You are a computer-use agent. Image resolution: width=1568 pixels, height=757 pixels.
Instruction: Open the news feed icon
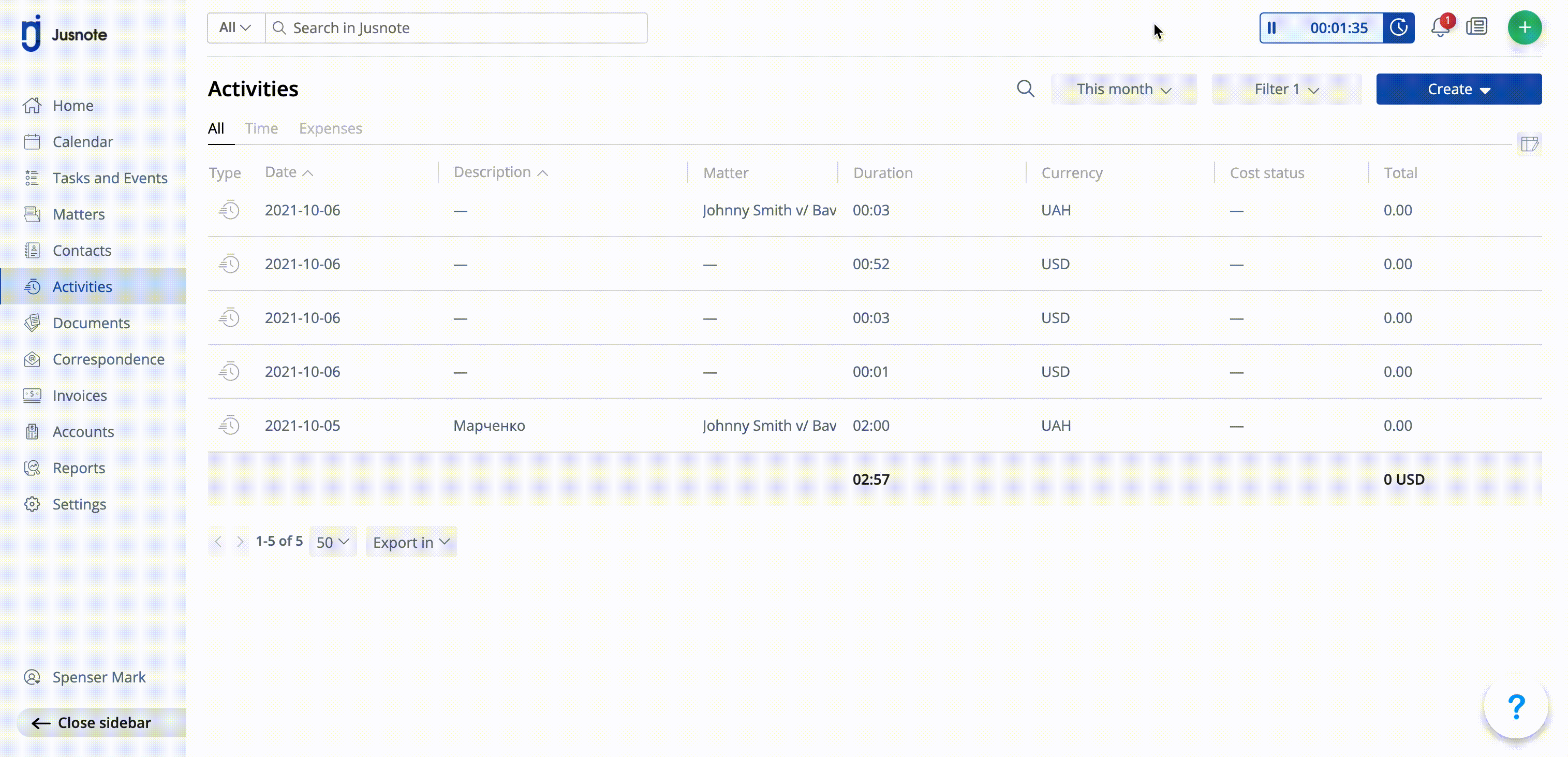1477,27
